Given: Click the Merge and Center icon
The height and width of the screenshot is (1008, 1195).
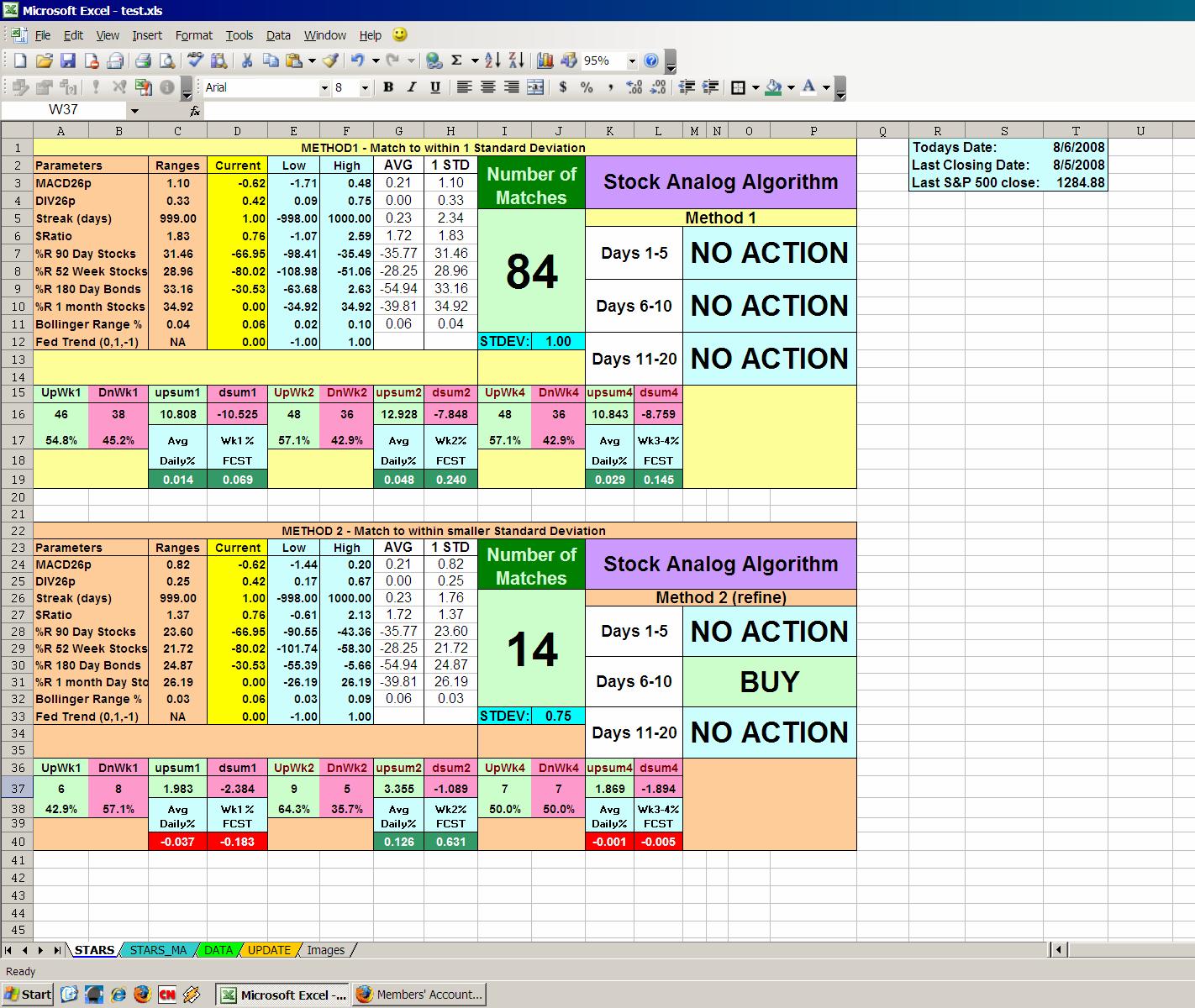Looking at the screenshot, I should [534, 87].
